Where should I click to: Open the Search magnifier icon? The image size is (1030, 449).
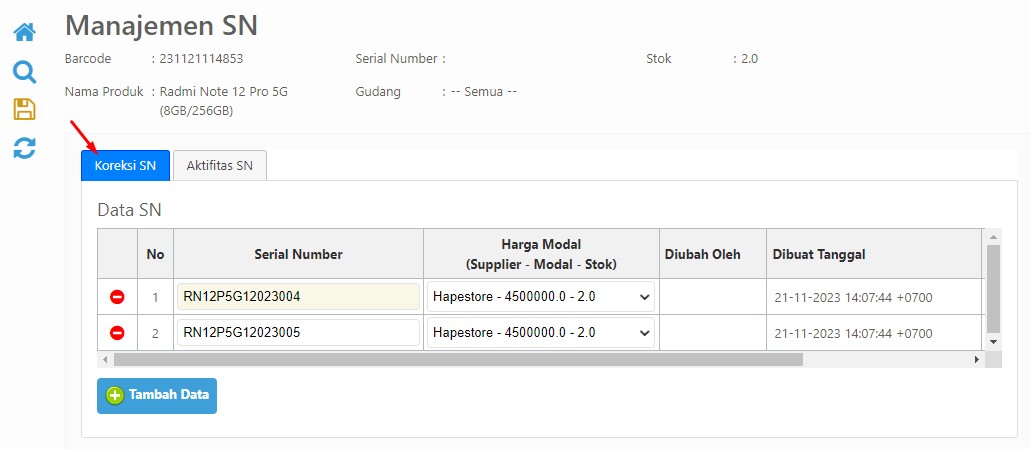[24, 72]
